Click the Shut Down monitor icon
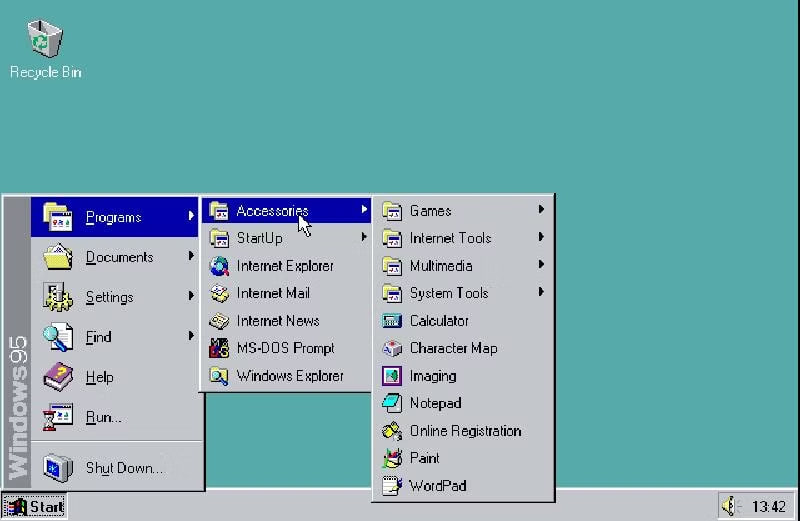 point(58,467)
